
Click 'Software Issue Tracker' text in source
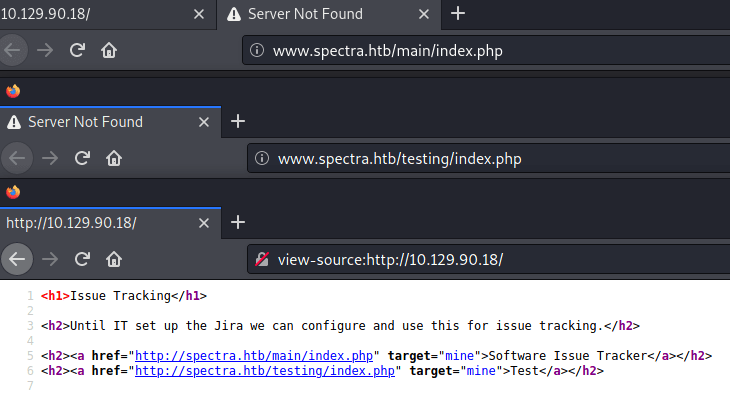(568, 356)
